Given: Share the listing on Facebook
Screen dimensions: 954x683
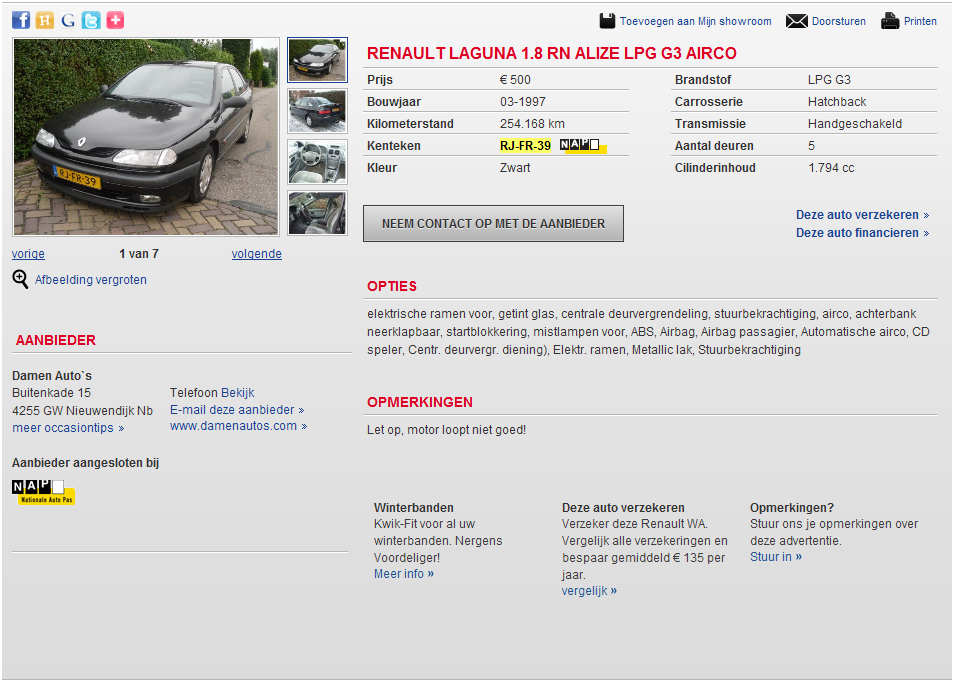Looking at the screenshot, I should point(21,20).
